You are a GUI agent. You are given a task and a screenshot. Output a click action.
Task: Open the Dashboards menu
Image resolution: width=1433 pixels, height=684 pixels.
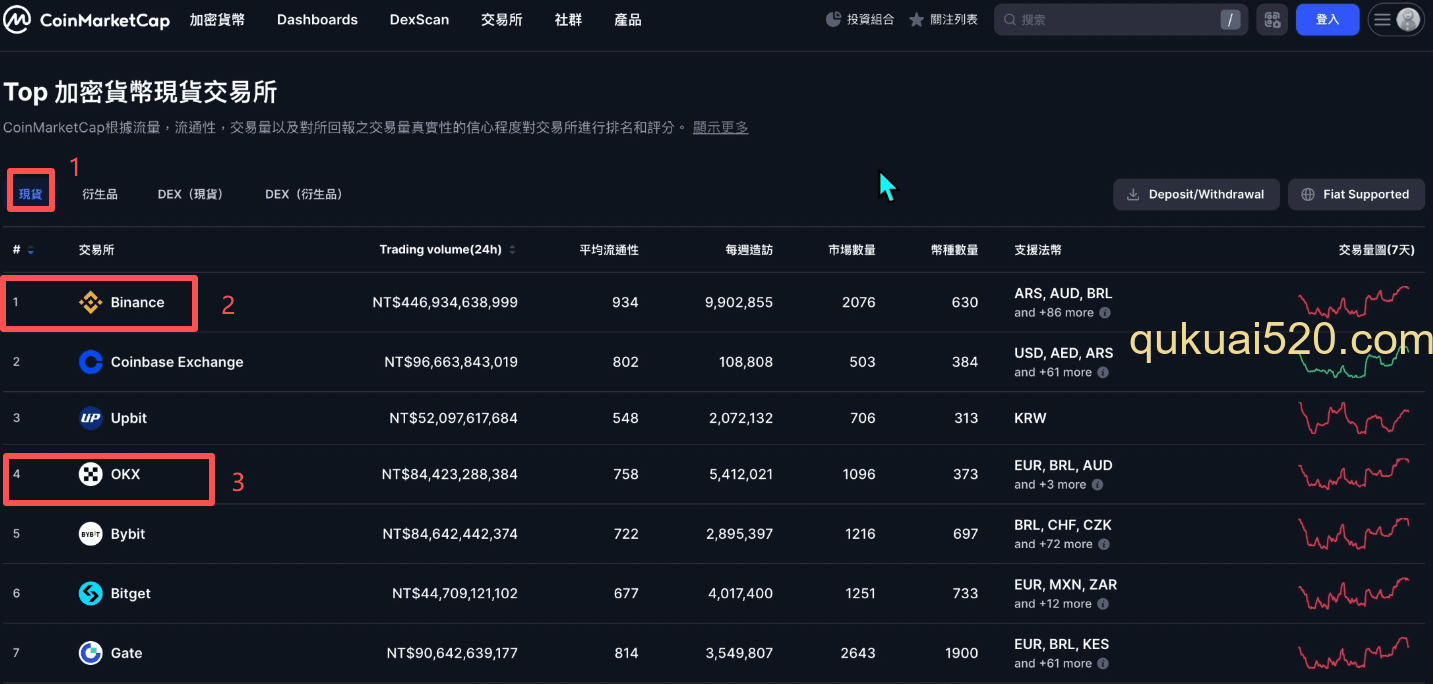point(317,20)
